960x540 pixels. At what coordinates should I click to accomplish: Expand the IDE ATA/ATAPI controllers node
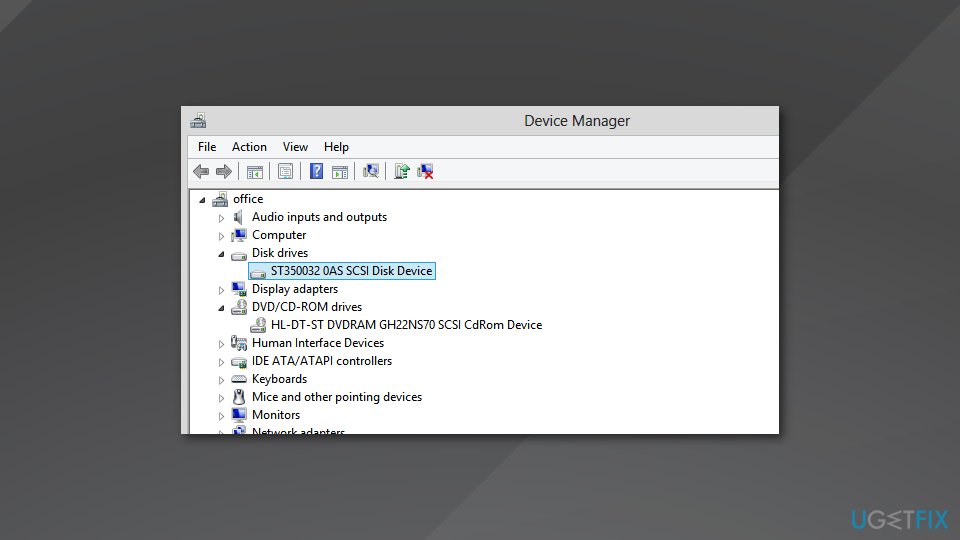click(x=221, y=362)
